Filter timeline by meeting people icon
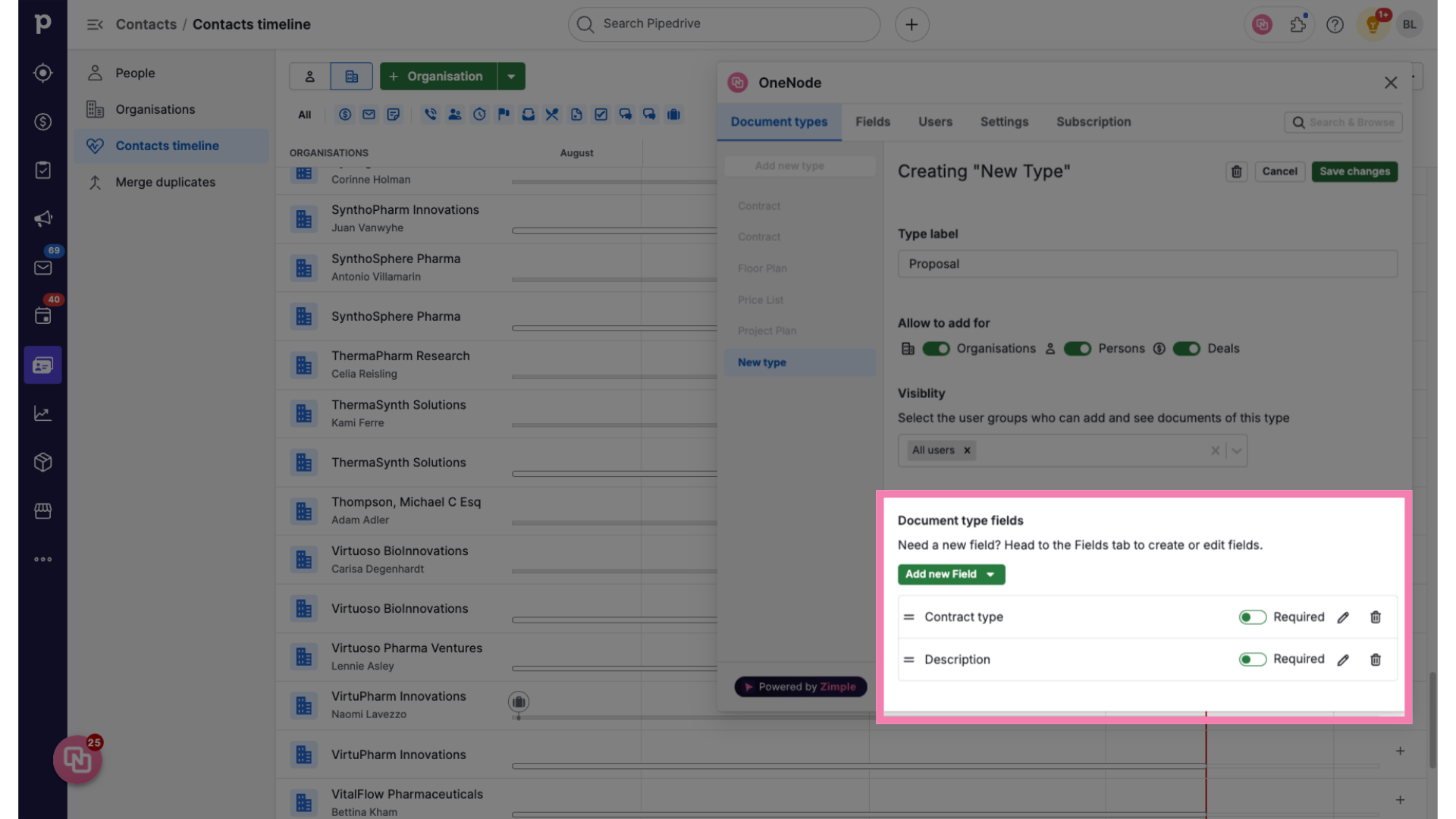Image resolution: width=1456 pixels, height=819 pixels. (455, 115)
